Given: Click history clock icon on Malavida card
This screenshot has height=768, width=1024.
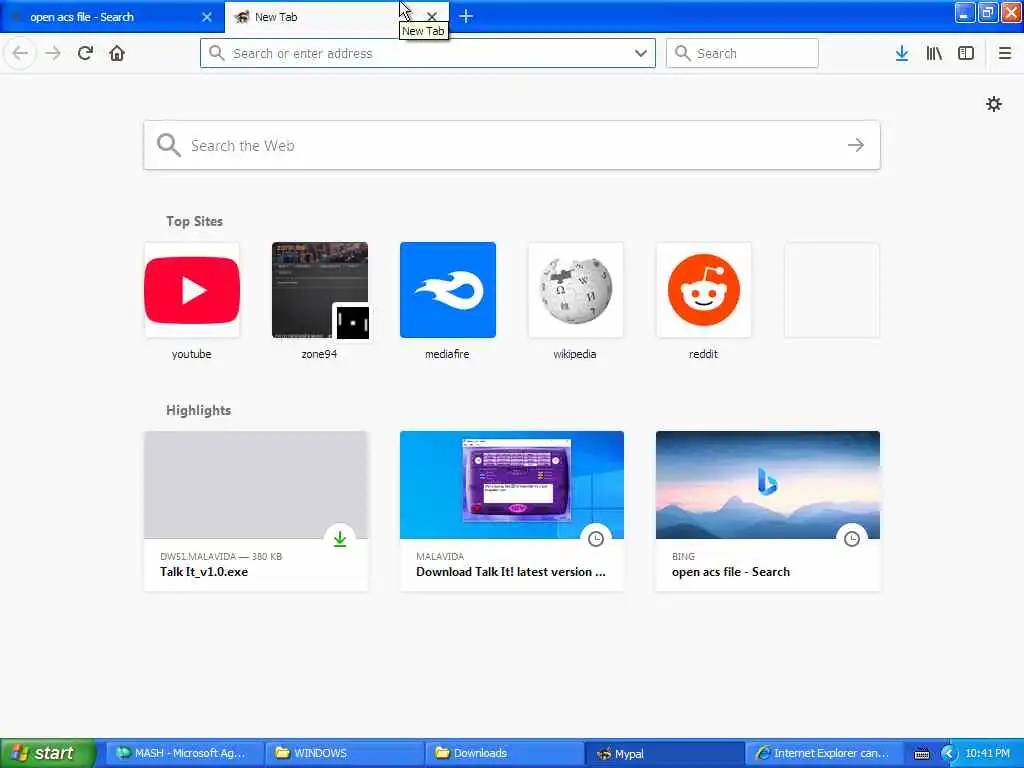Looking at the screenshot, I should pos(596,539).
